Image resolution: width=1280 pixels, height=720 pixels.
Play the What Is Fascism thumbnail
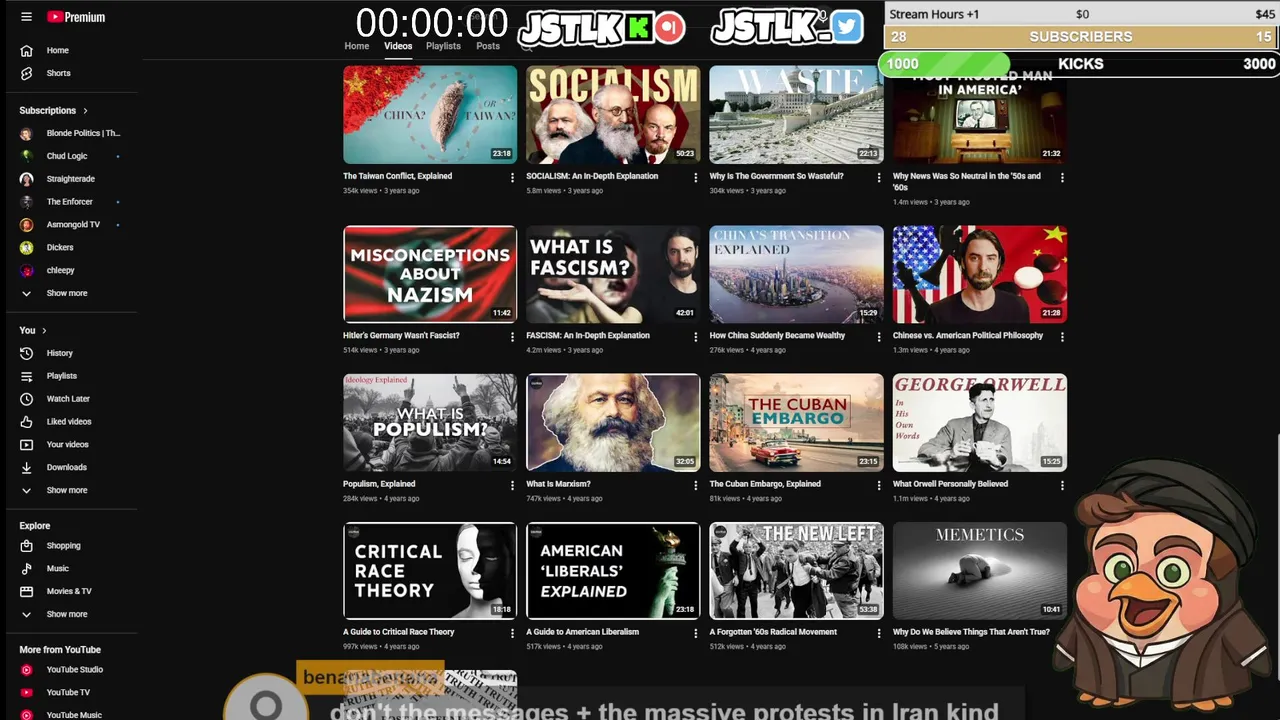tap(613, 274)
